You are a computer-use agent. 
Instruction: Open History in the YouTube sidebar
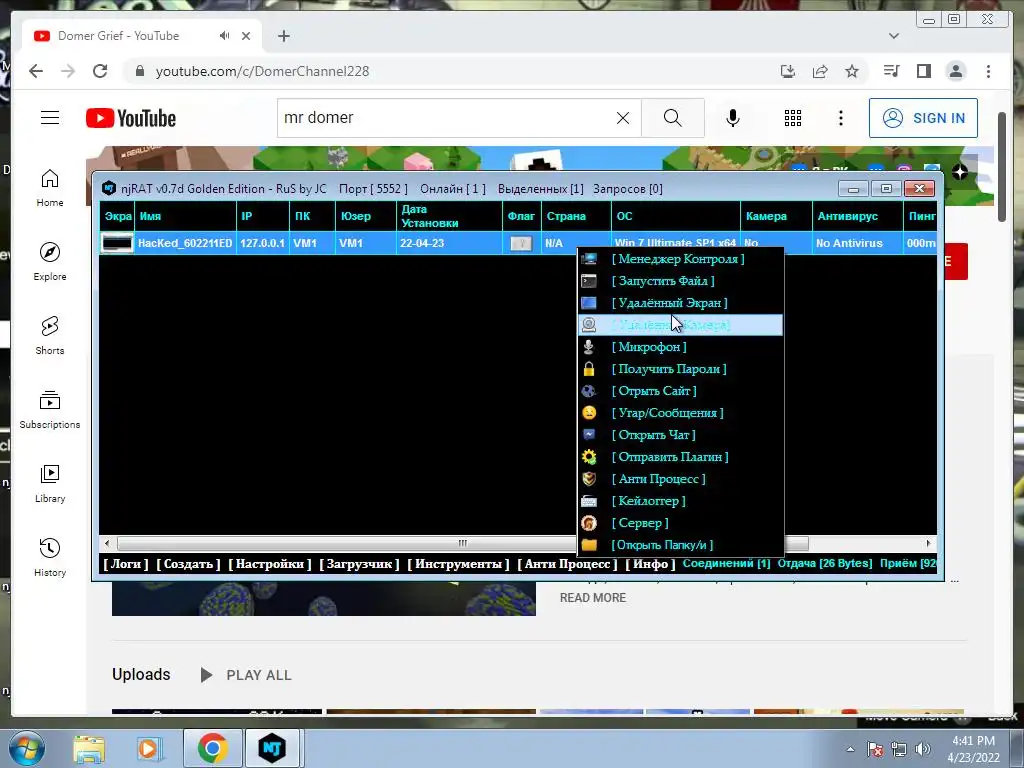pyautogui.click(x=50, y=557)
